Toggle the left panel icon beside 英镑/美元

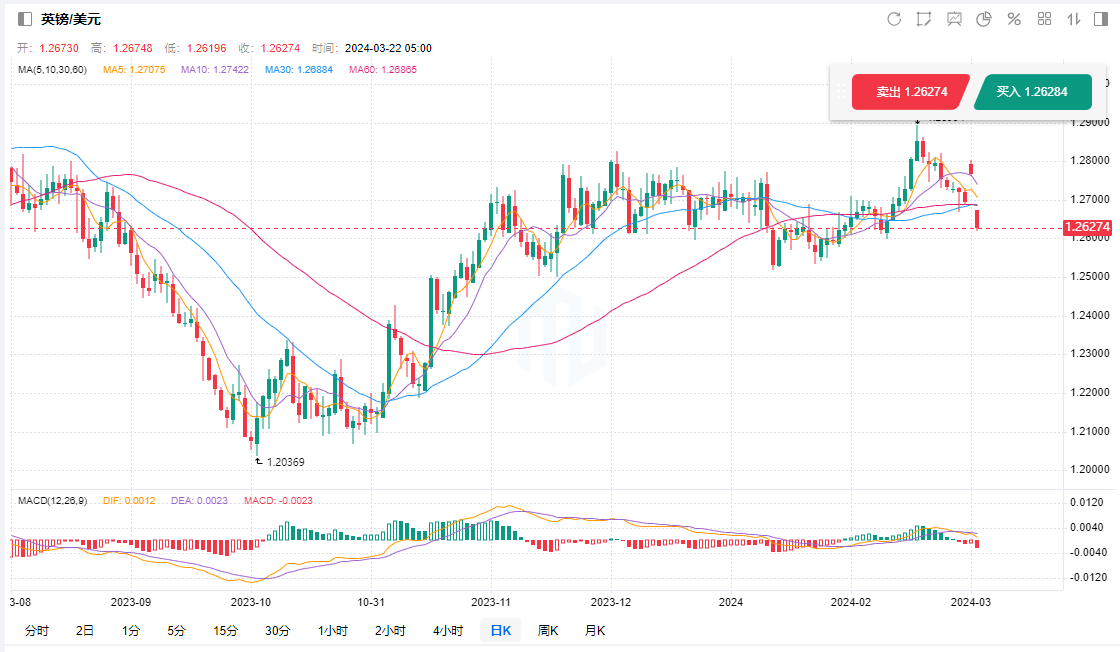click(25, 19)
